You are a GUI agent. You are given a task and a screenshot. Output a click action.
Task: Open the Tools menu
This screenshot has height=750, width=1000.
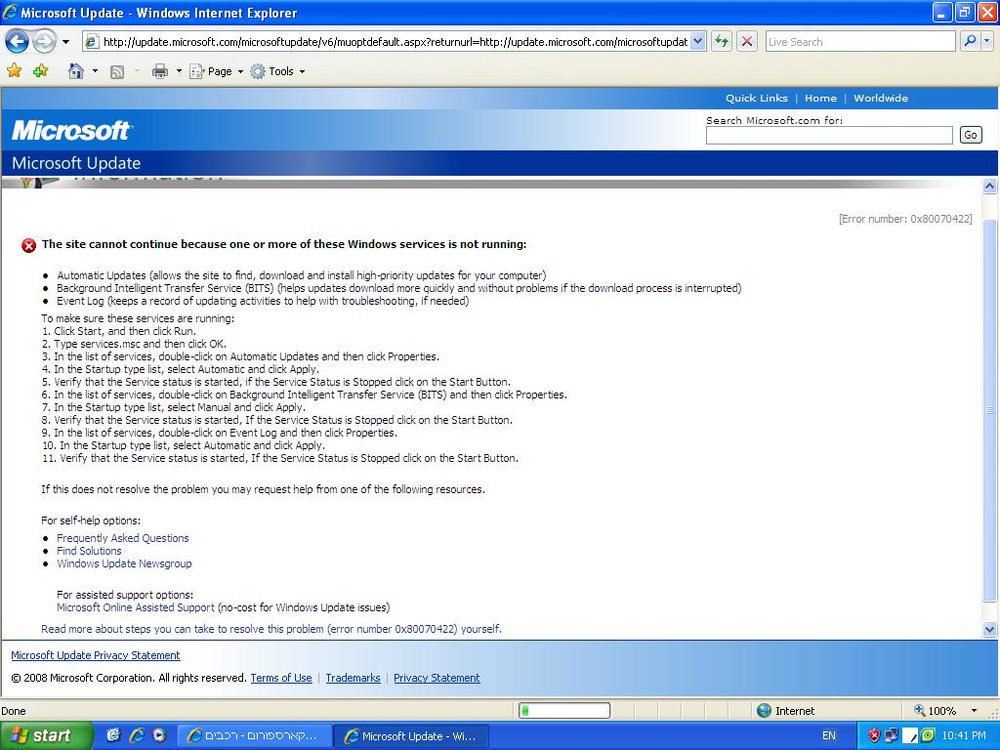pyautogui.click(x=277, y=71)
